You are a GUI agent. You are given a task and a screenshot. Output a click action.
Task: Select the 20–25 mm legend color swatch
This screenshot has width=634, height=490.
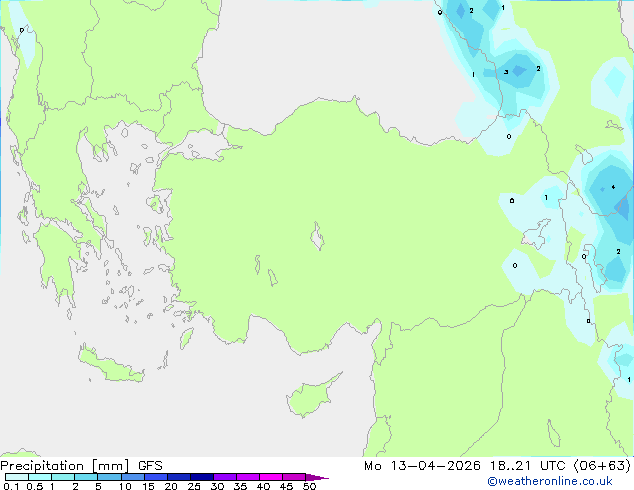pos(179,477)
